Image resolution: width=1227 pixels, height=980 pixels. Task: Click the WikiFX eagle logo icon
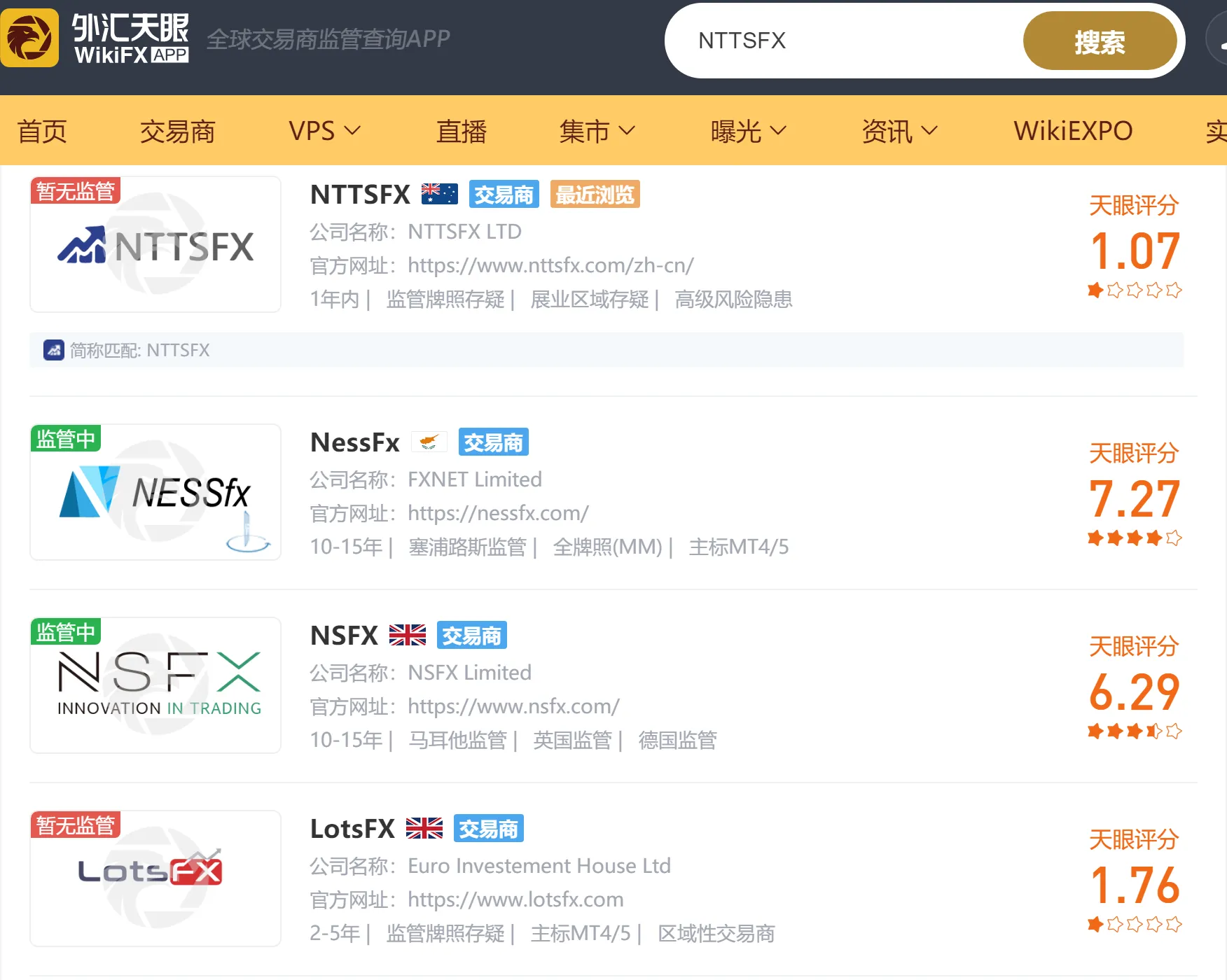[29, 38]
